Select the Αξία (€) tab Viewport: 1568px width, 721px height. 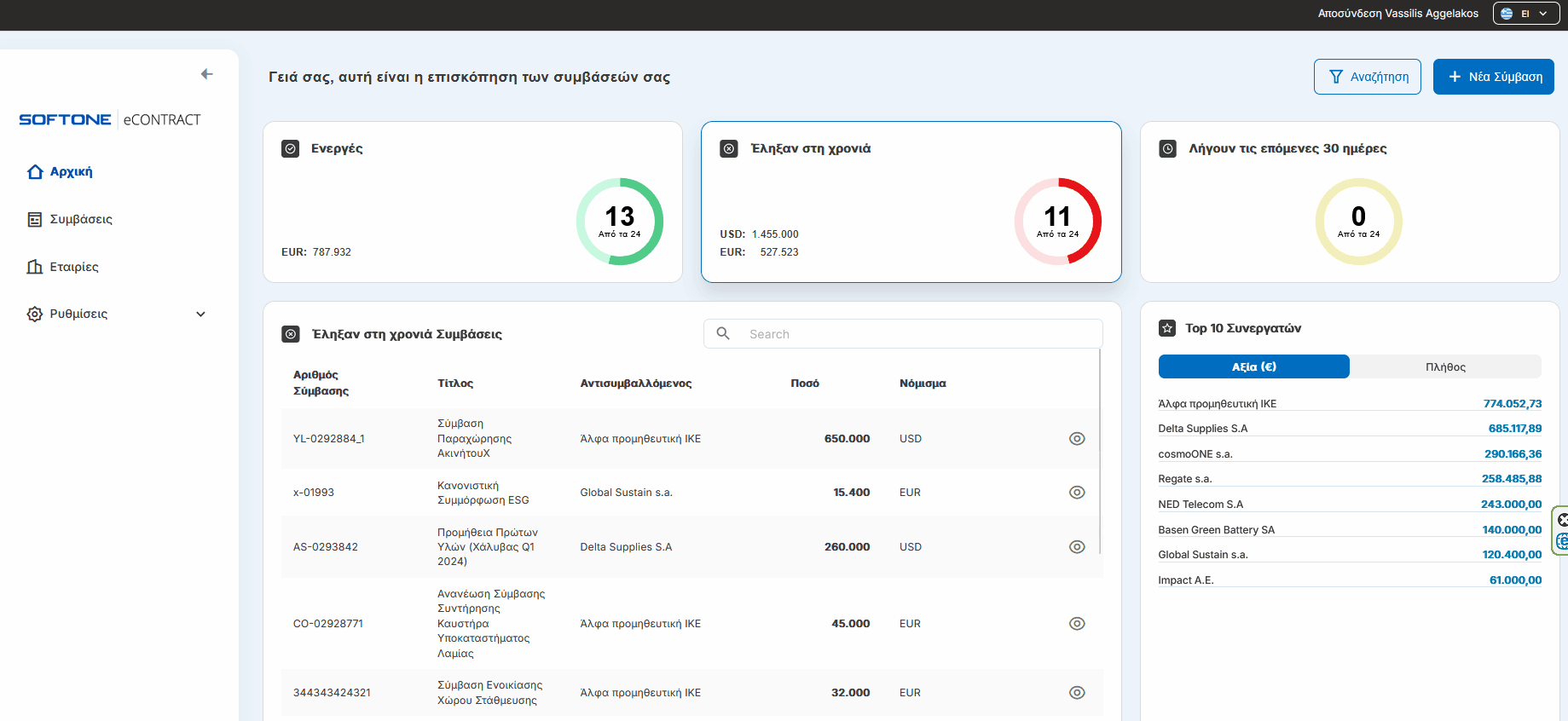pyautogui.click(x=1253, y=366)
